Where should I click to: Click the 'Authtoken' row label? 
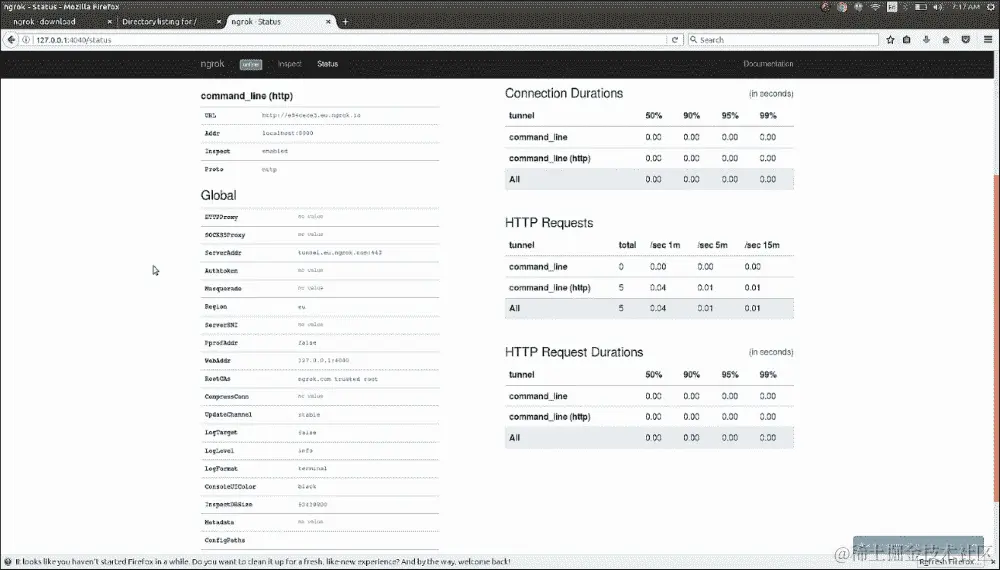pyautogui.click(x=221, y=271)
